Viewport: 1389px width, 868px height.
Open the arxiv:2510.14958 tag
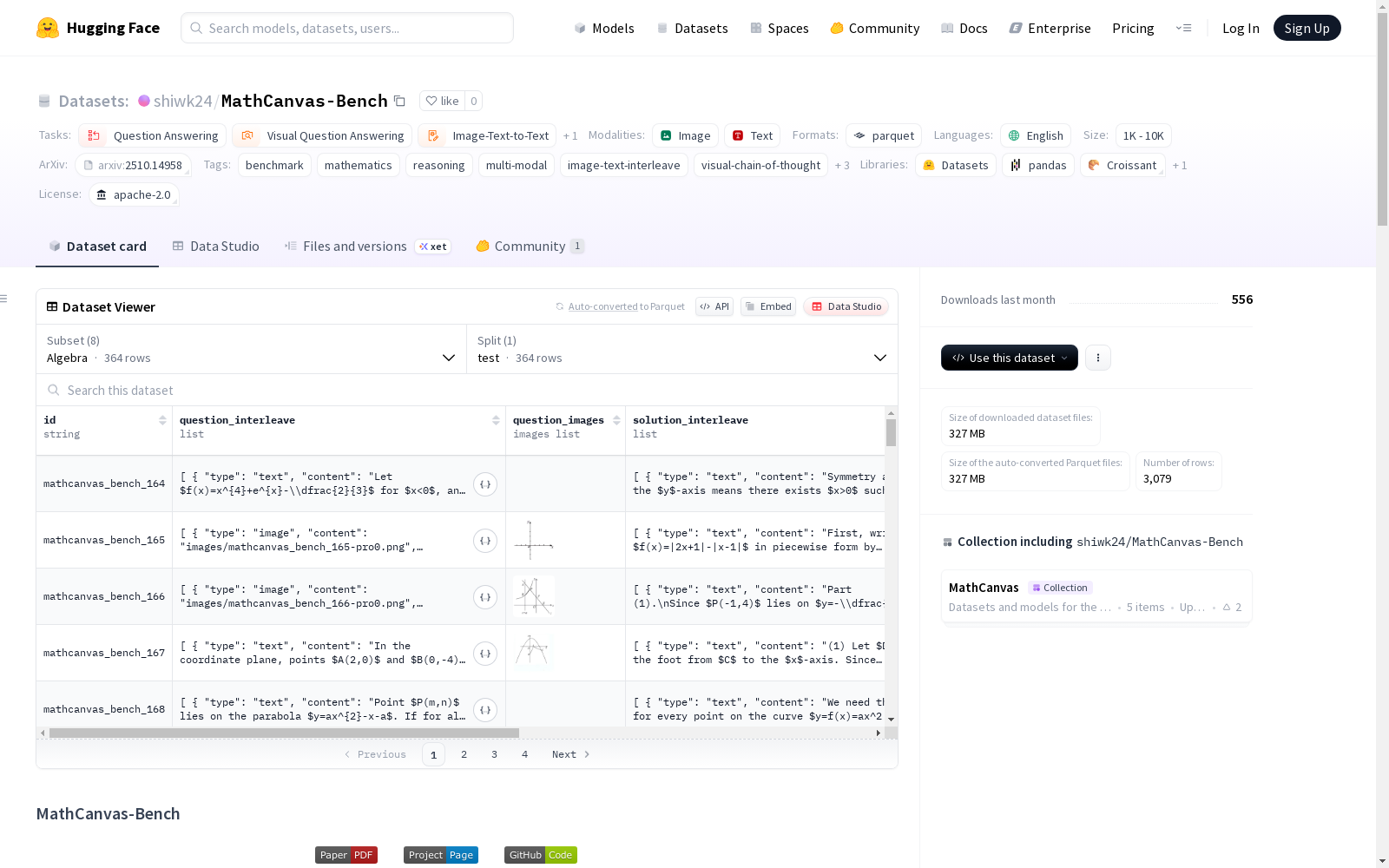[x=133, y=165]
